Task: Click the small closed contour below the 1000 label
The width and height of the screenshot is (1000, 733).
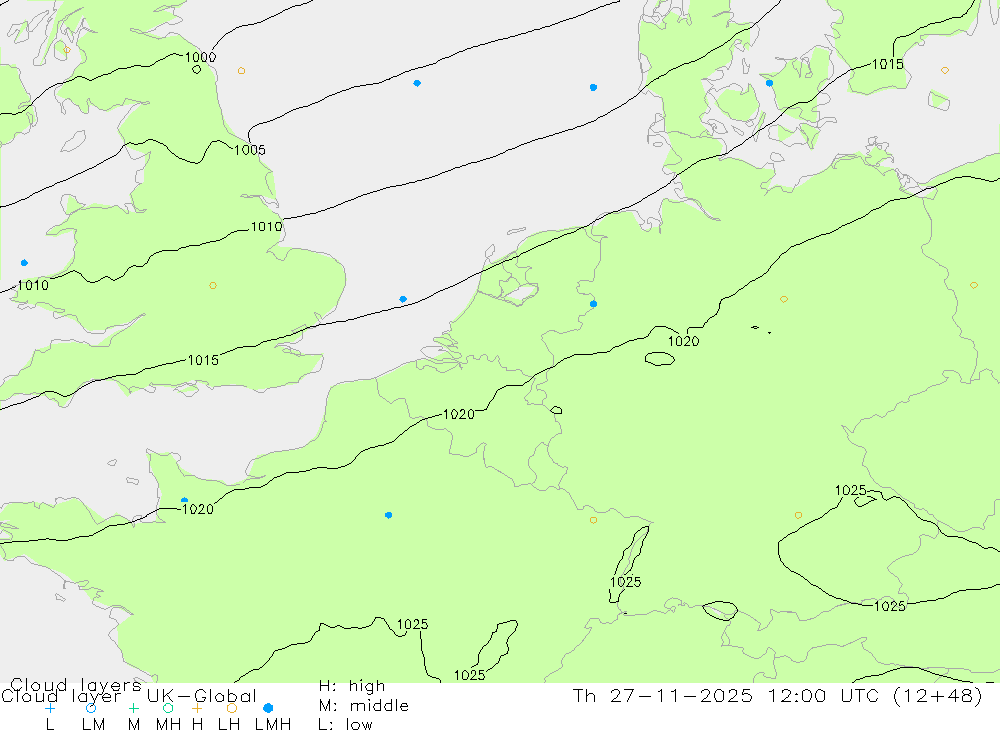Action: pos(196,70)
